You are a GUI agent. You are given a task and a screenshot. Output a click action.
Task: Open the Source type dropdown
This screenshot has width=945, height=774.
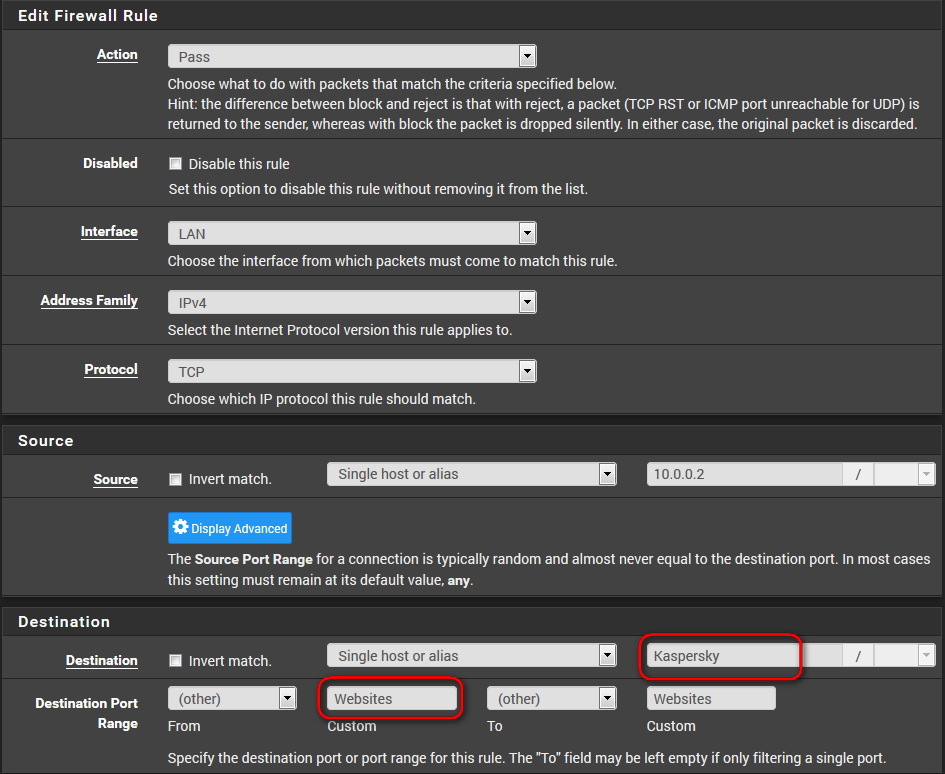[x=471, y=474]
